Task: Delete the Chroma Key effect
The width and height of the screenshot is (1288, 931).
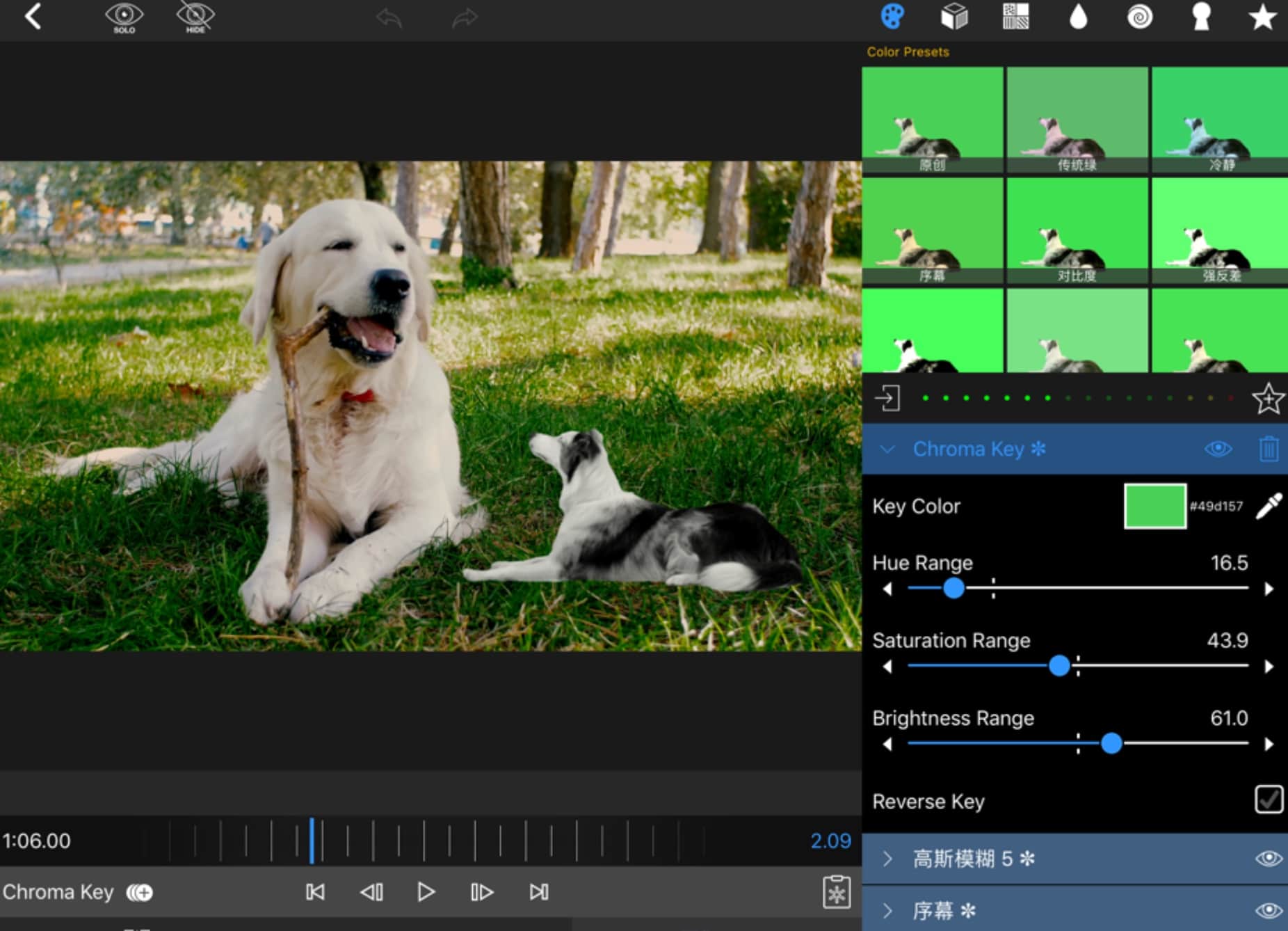Action: pyautogui.click(x=1269, y=449)
